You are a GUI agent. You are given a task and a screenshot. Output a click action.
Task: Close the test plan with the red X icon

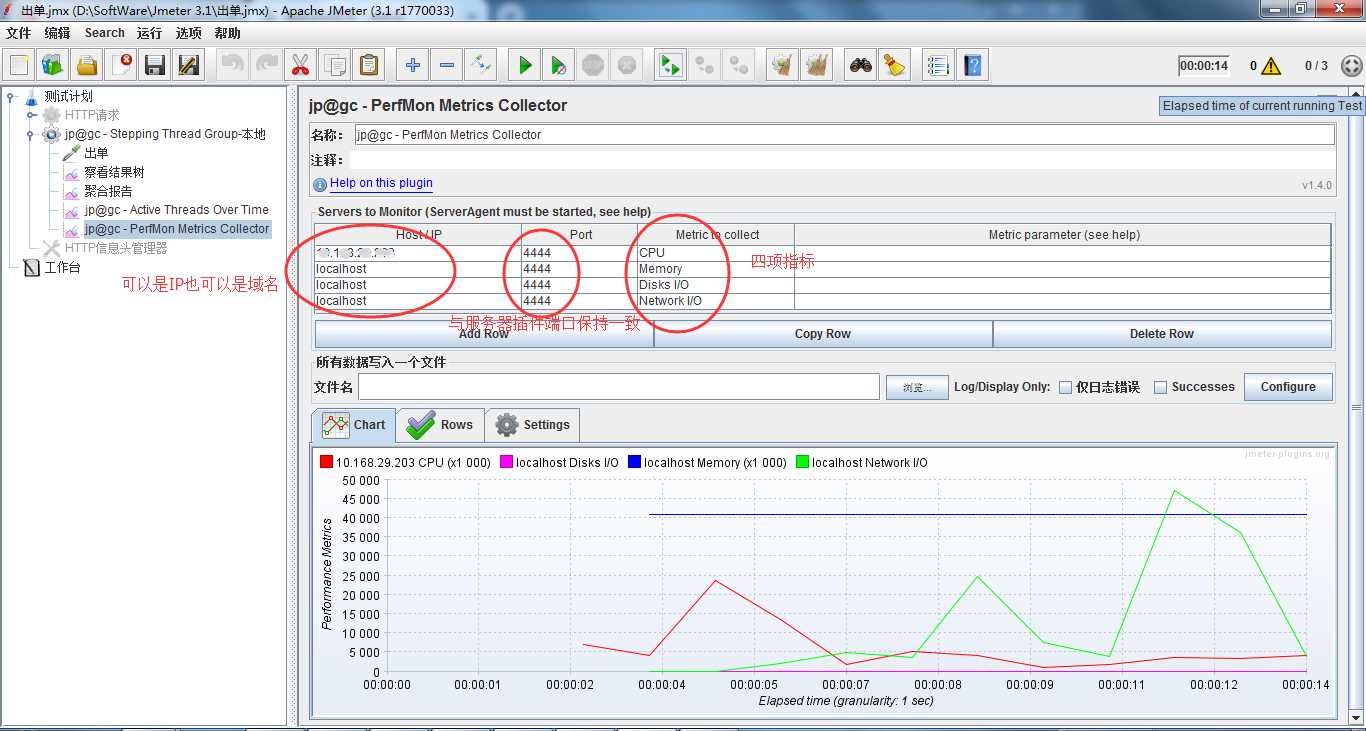[x=121, y=66]
